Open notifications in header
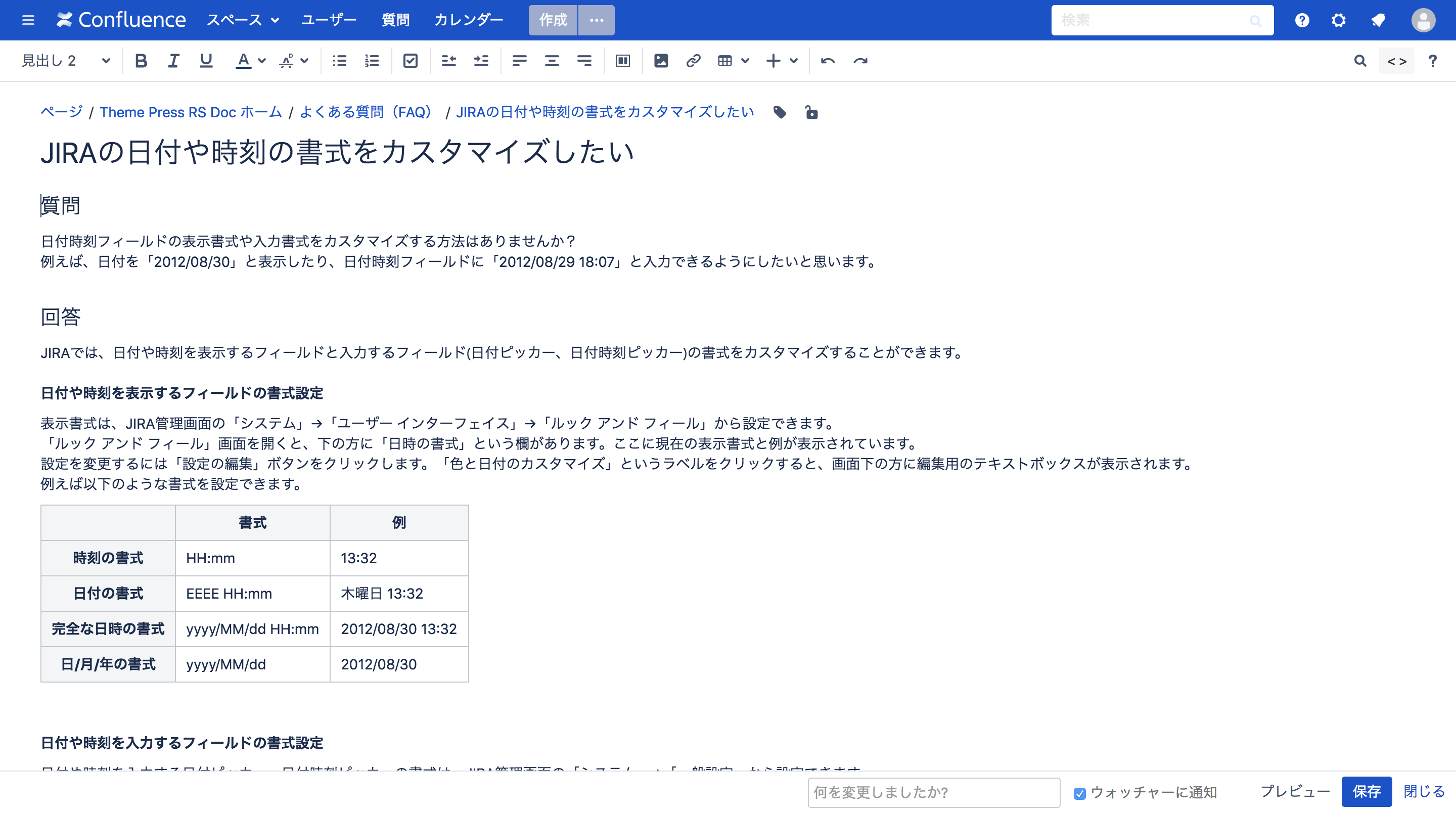The width and height of the screenshot is (1456, 813). click(1379, 20)
